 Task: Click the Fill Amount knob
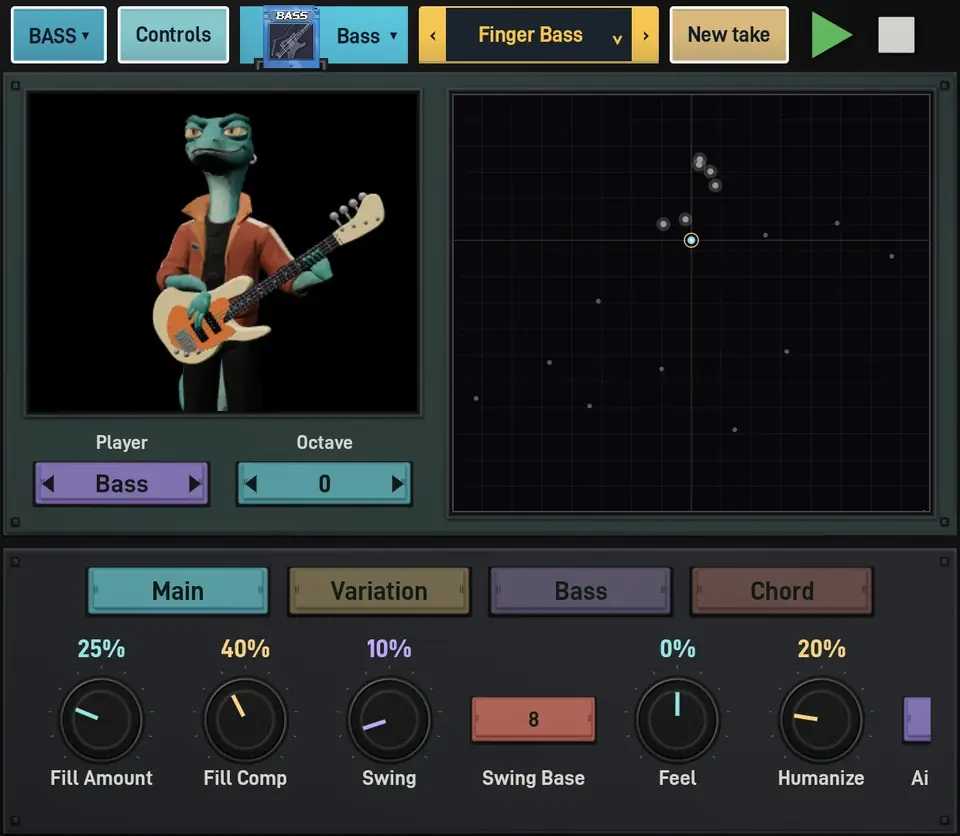[102, 719]
